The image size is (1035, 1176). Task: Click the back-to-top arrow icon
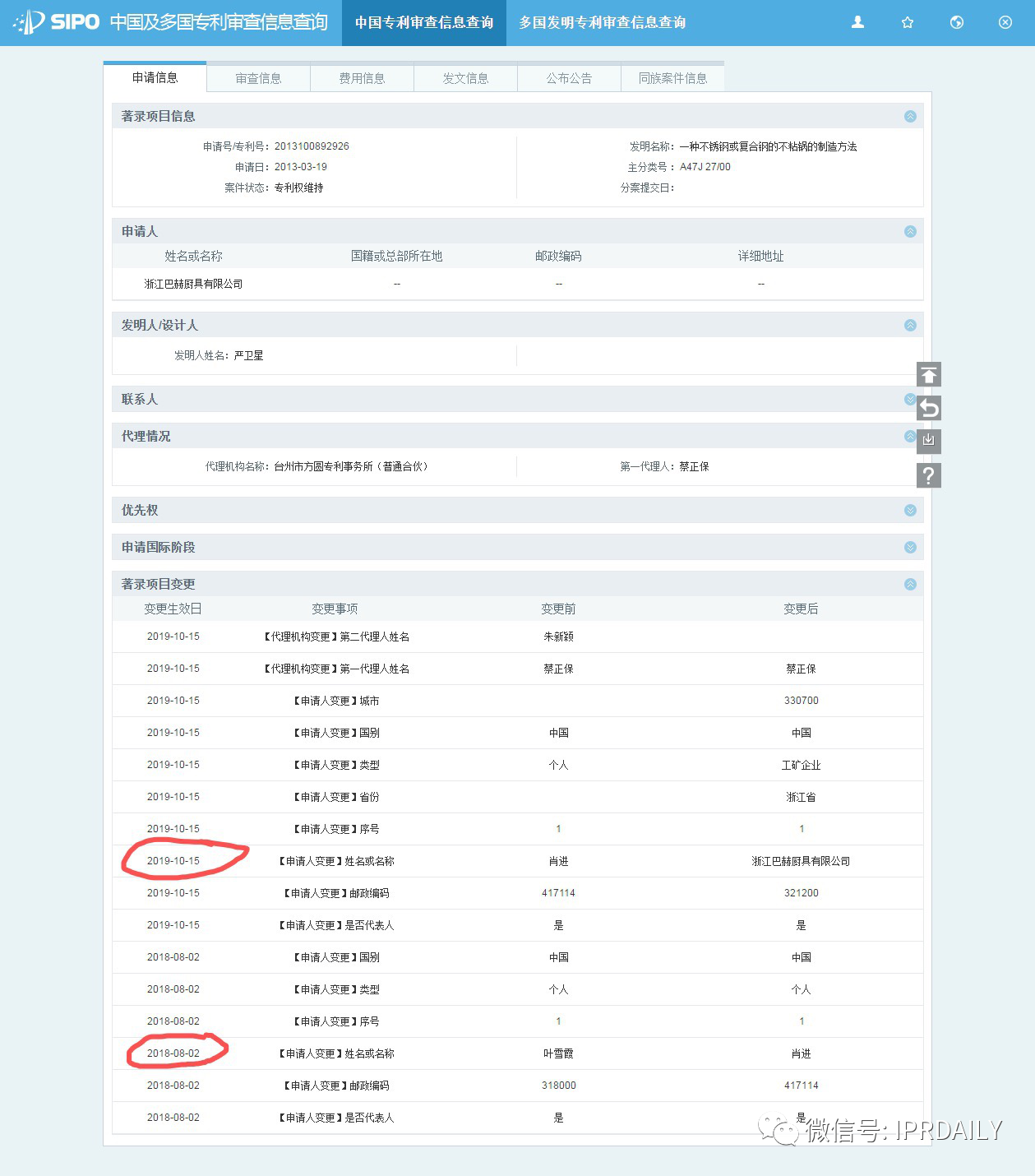[929, 375]
